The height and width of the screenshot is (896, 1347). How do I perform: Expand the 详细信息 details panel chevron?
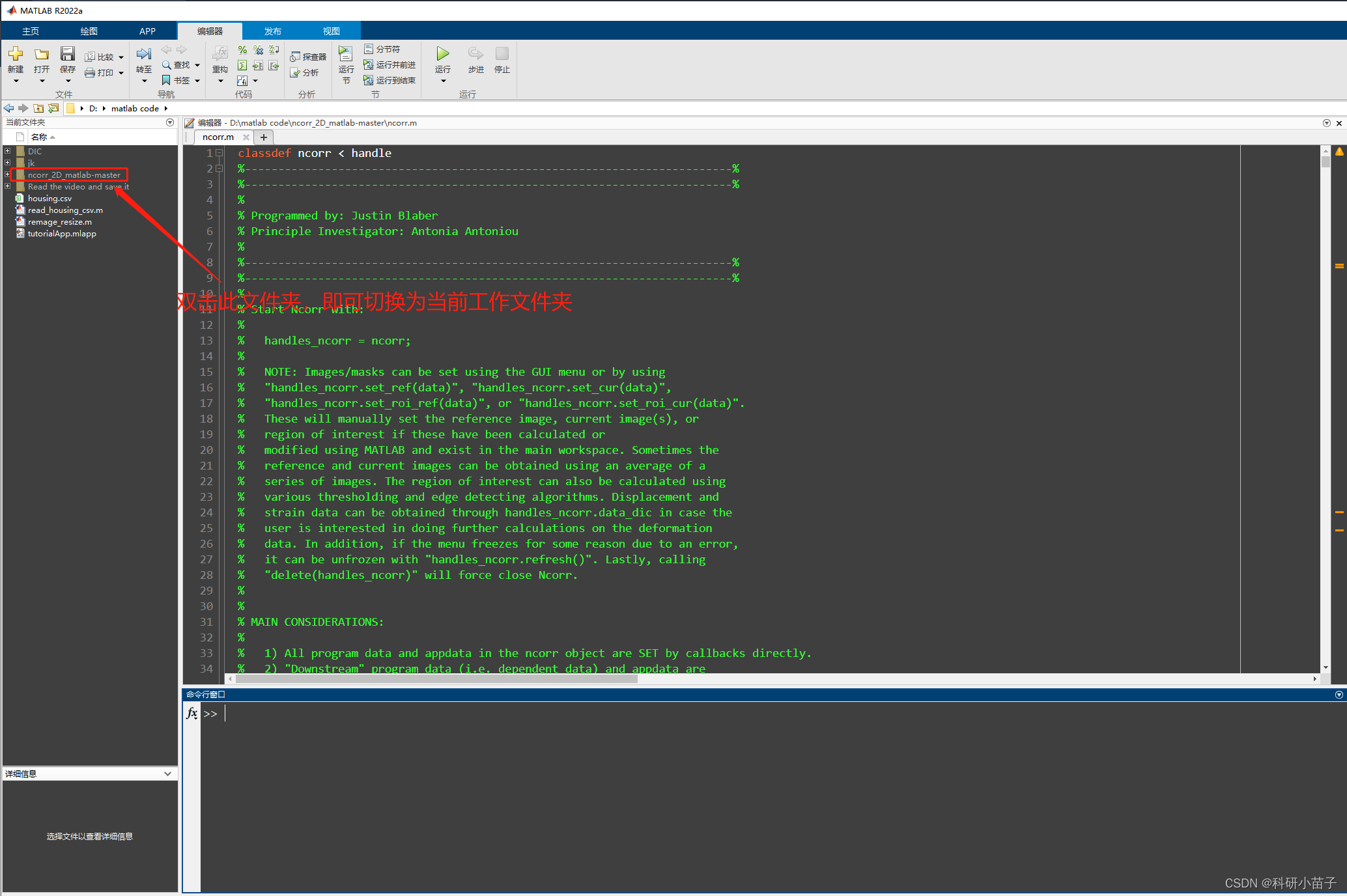pyautogui.click(x=167, y=774)
